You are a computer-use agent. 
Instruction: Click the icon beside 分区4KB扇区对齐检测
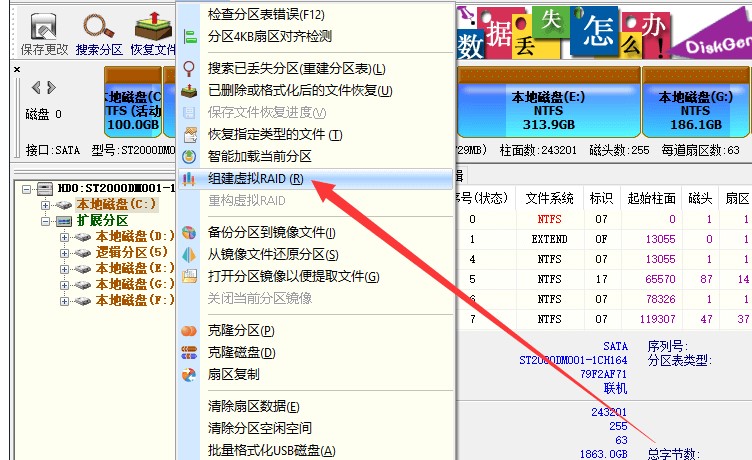pos(190,36)
